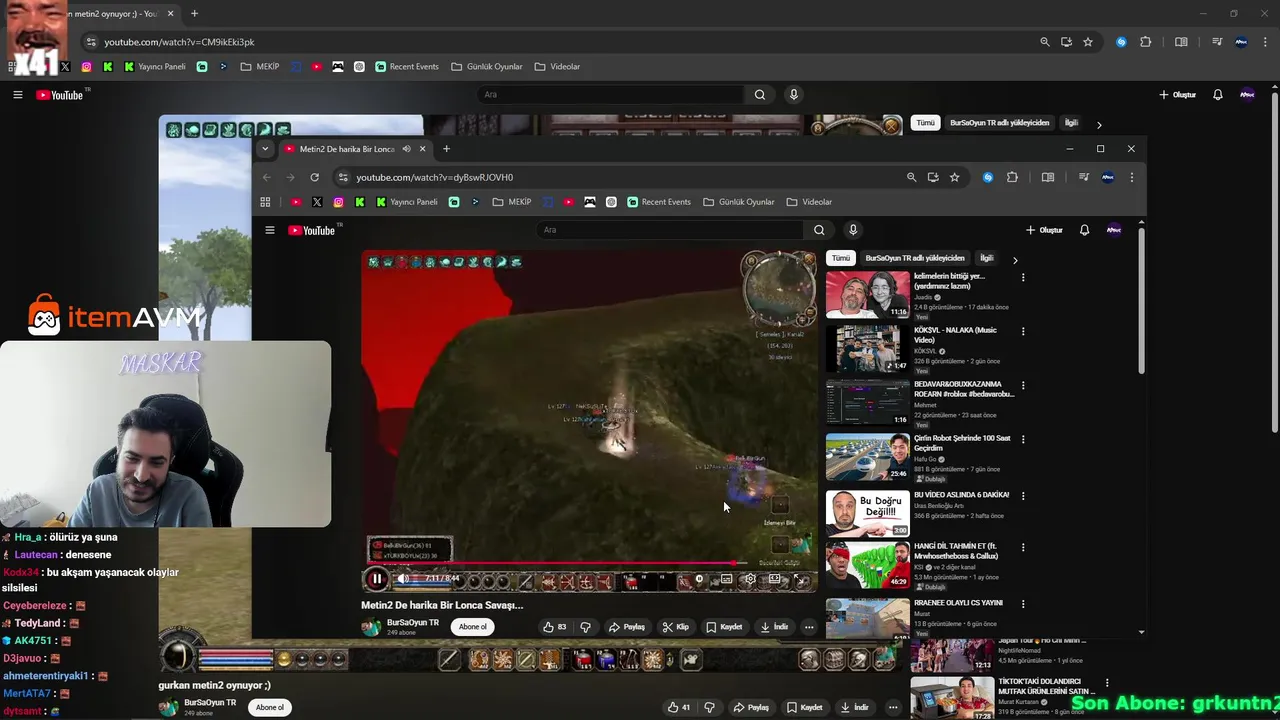Toggle autoplay switch in video player
The width and height of the screenshot is (1280, 720).
point(699,579)
